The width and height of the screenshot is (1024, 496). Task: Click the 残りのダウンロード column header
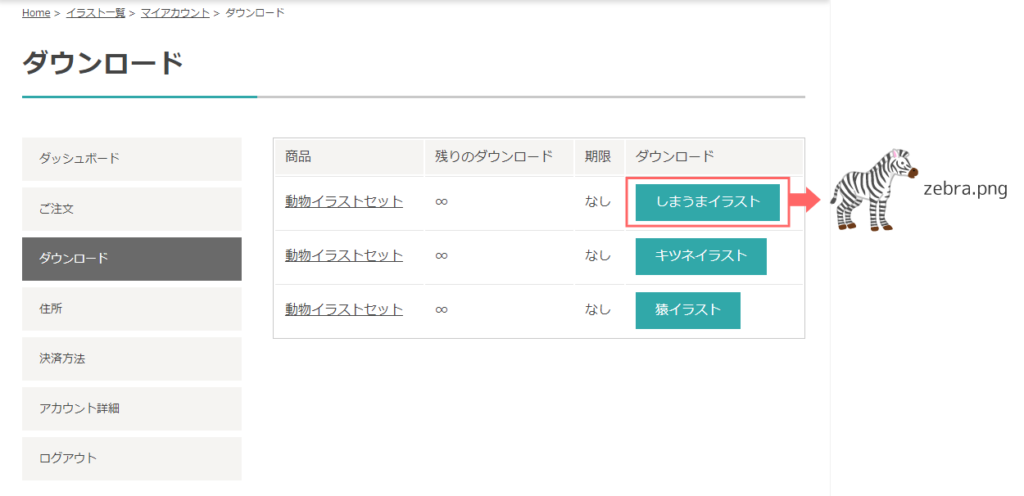(494, 157)
